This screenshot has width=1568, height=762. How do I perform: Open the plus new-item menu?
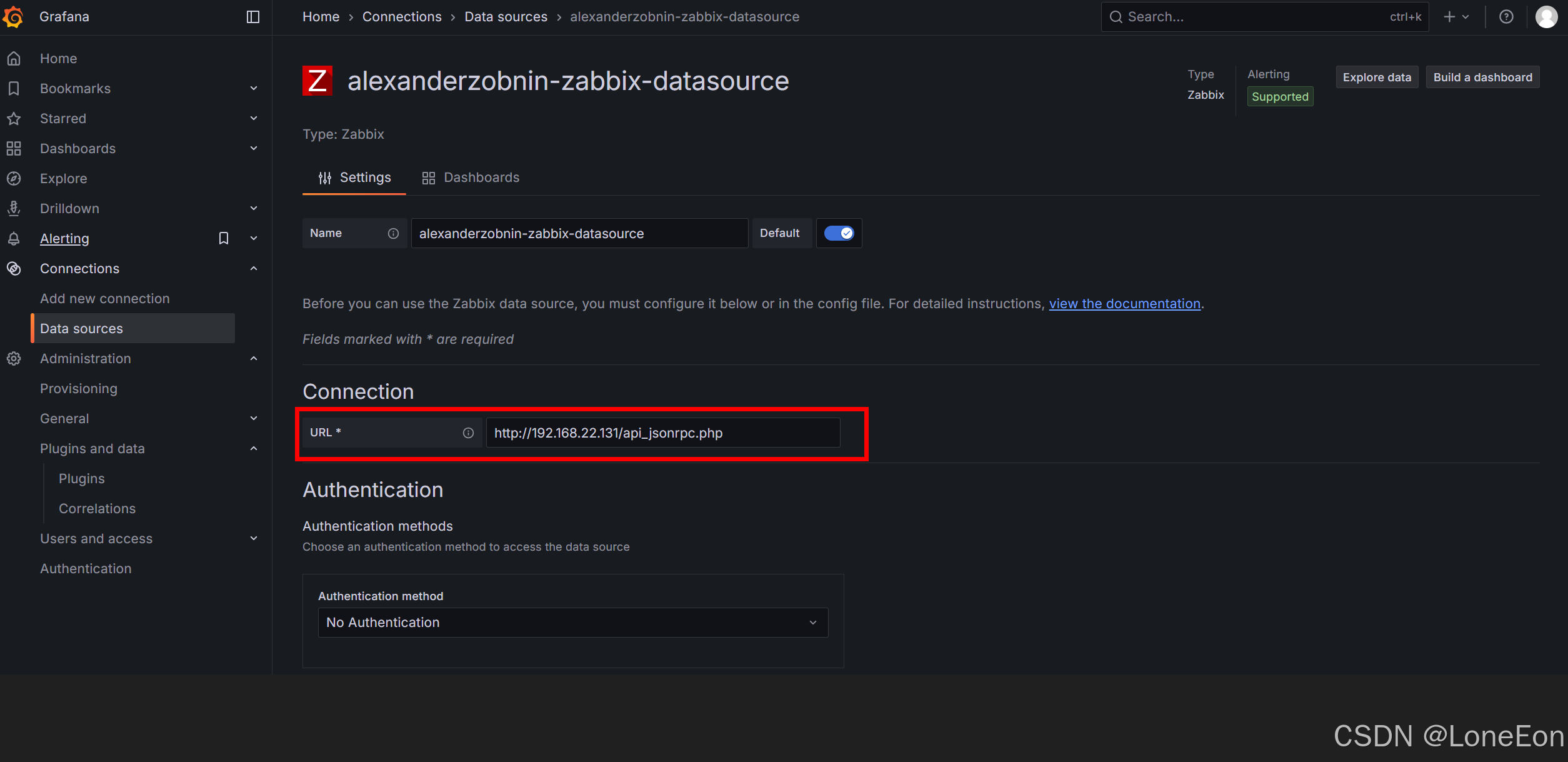click(1456, 17)
